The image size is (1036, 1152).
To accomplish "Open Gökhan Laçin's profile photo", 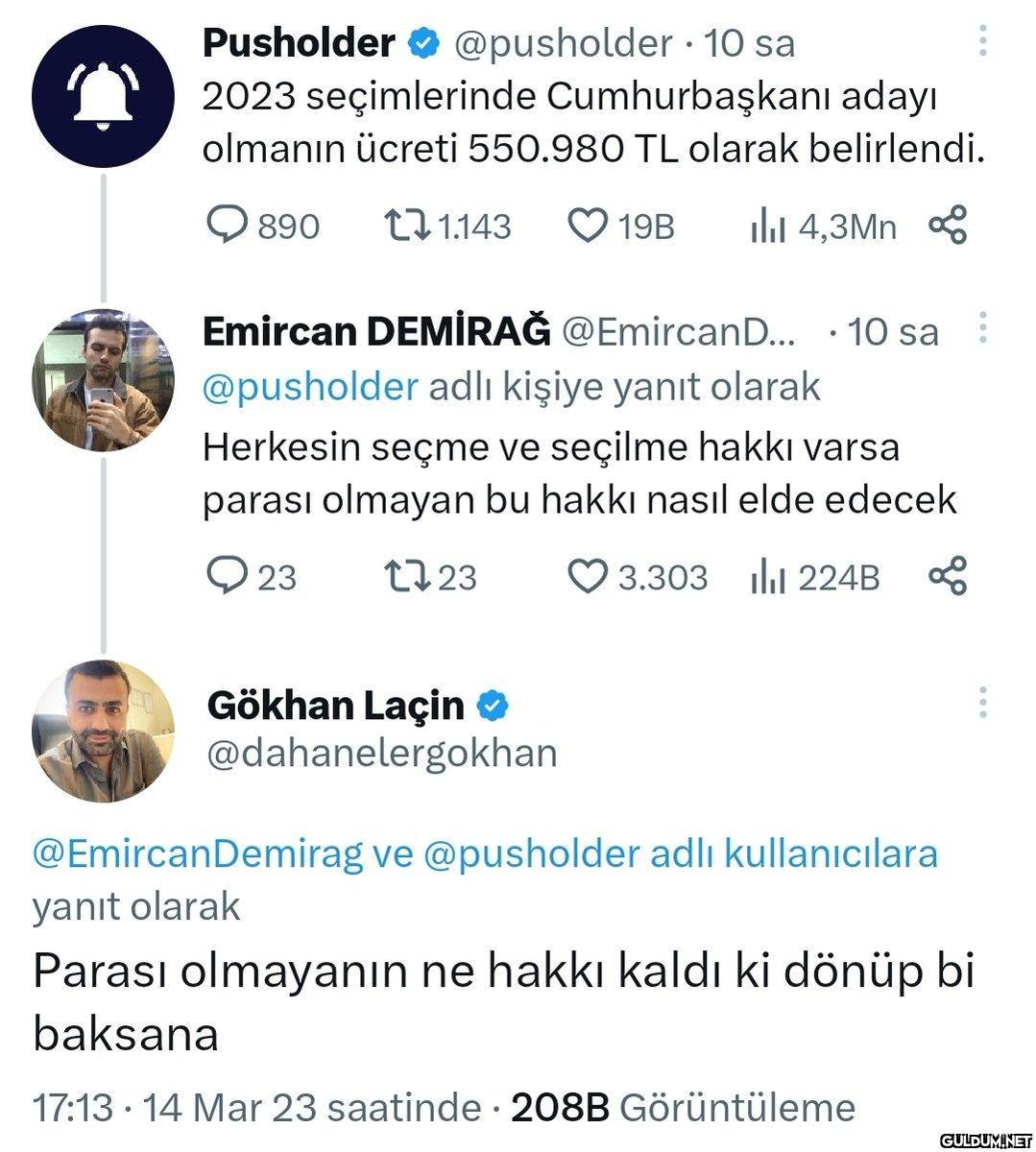I will coord(104,732).
